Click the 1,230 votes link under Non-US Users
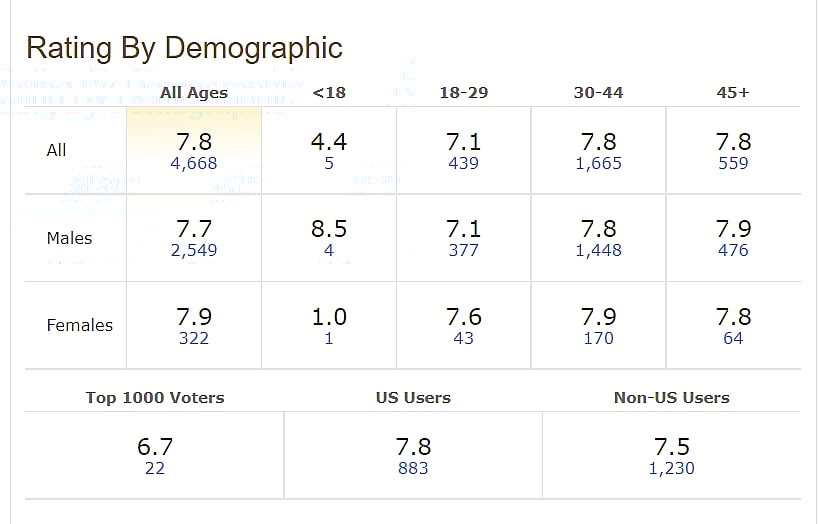This screenshot has height=524, width=818. (x=672, y=468)
